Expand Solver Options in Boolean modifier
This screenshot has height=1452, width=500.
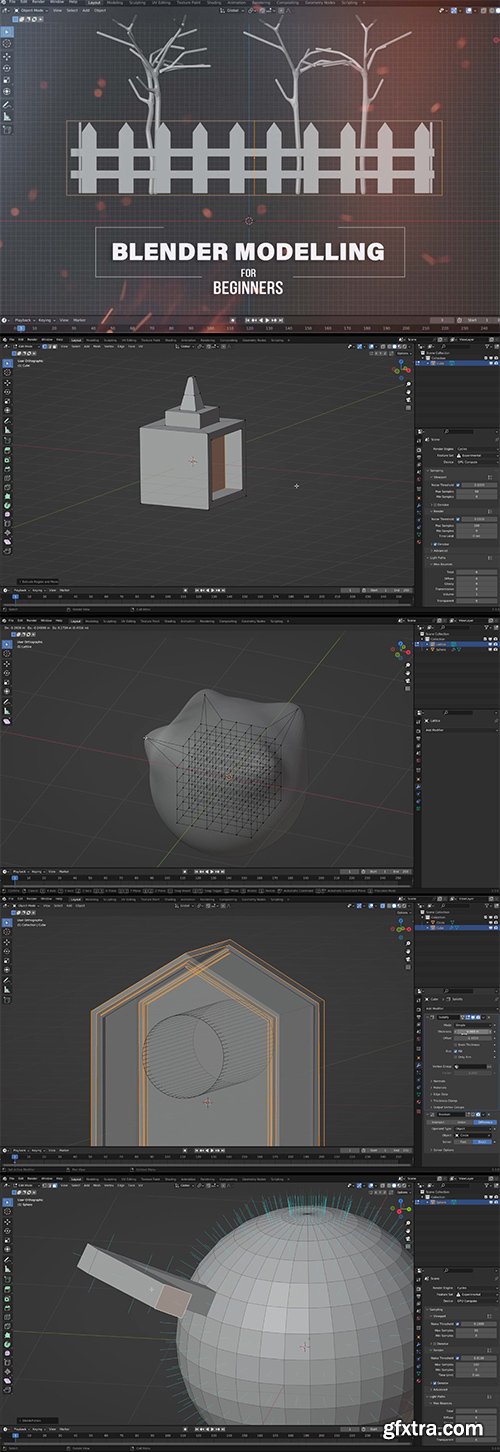click(x=442, y=1149)
